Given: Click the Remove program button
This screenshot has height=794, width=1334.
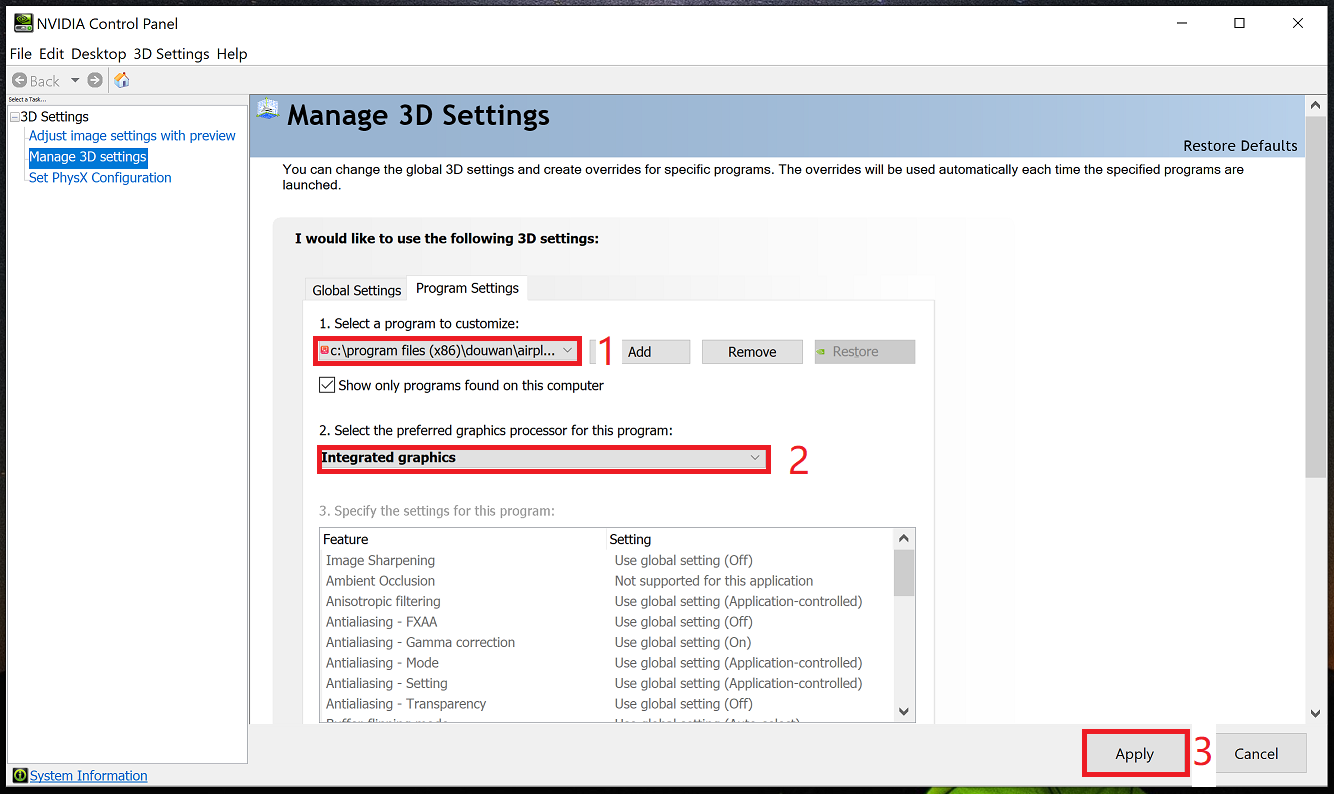Looking at the screenshot, I should click(752, 352).
